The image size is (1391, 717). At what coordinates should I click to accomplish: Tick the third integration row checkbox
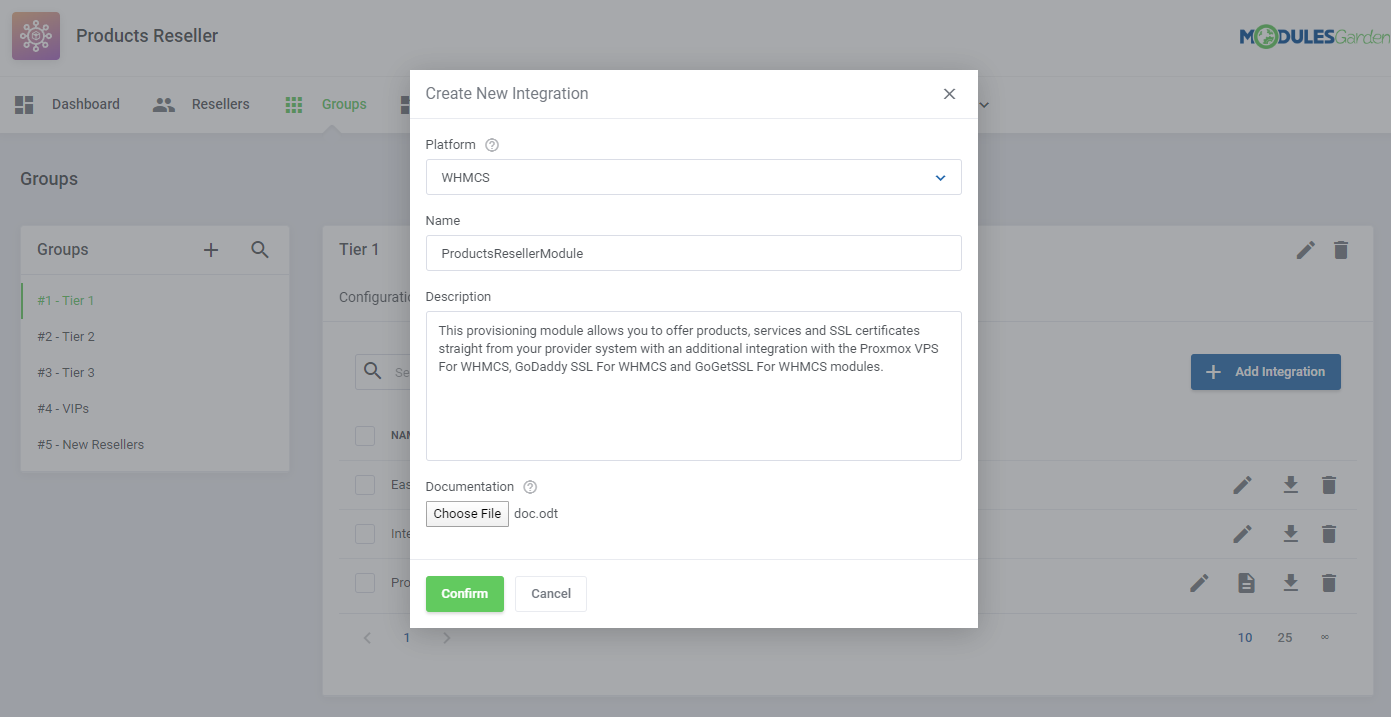tap(365, 583)
